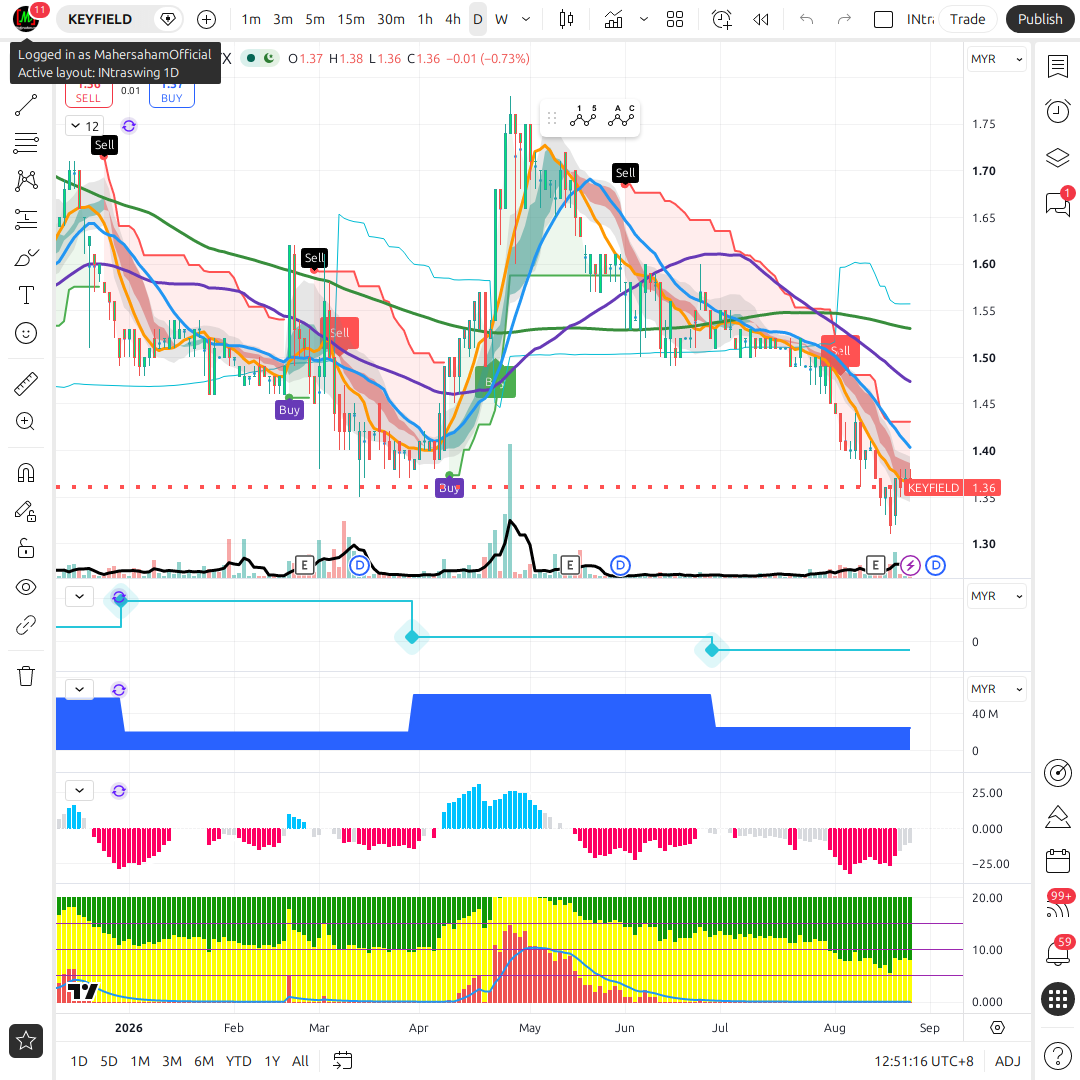1080x1080 pixels.
Task: Open the calendar panel icon
Action: [1057, 862]
